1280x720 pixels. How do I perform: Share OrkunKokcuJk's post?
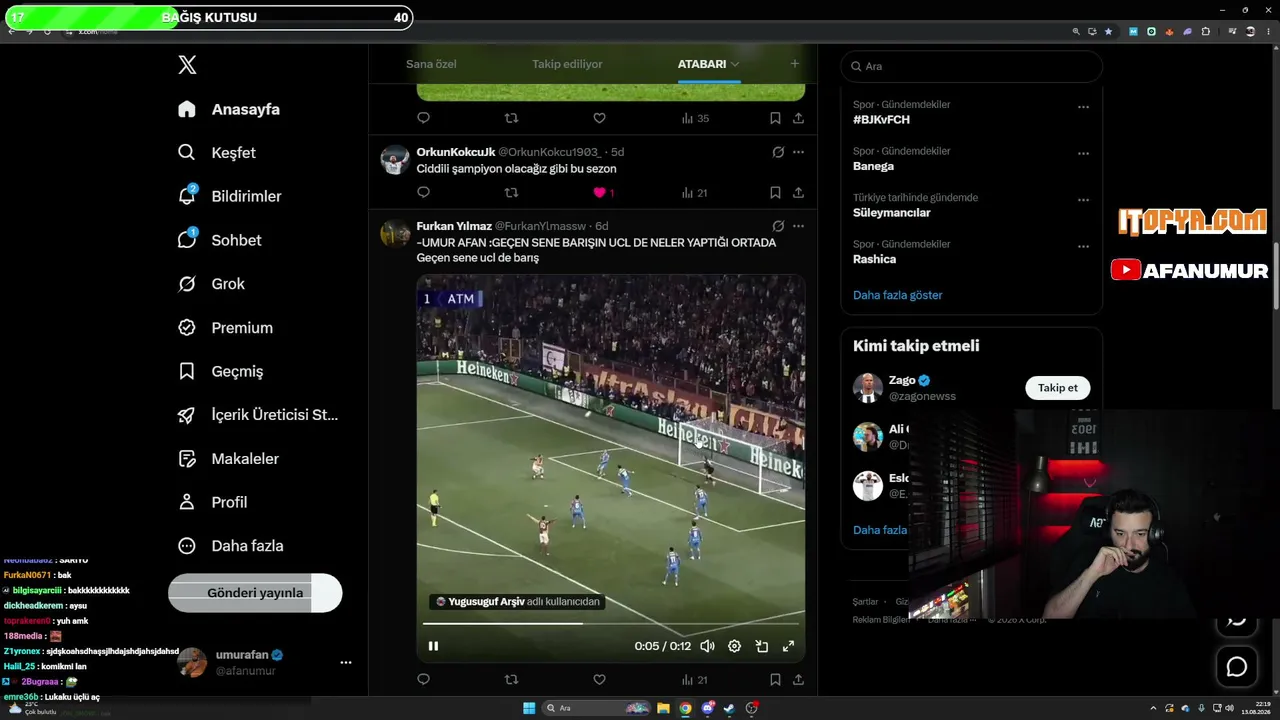click(x=798, y=193)
